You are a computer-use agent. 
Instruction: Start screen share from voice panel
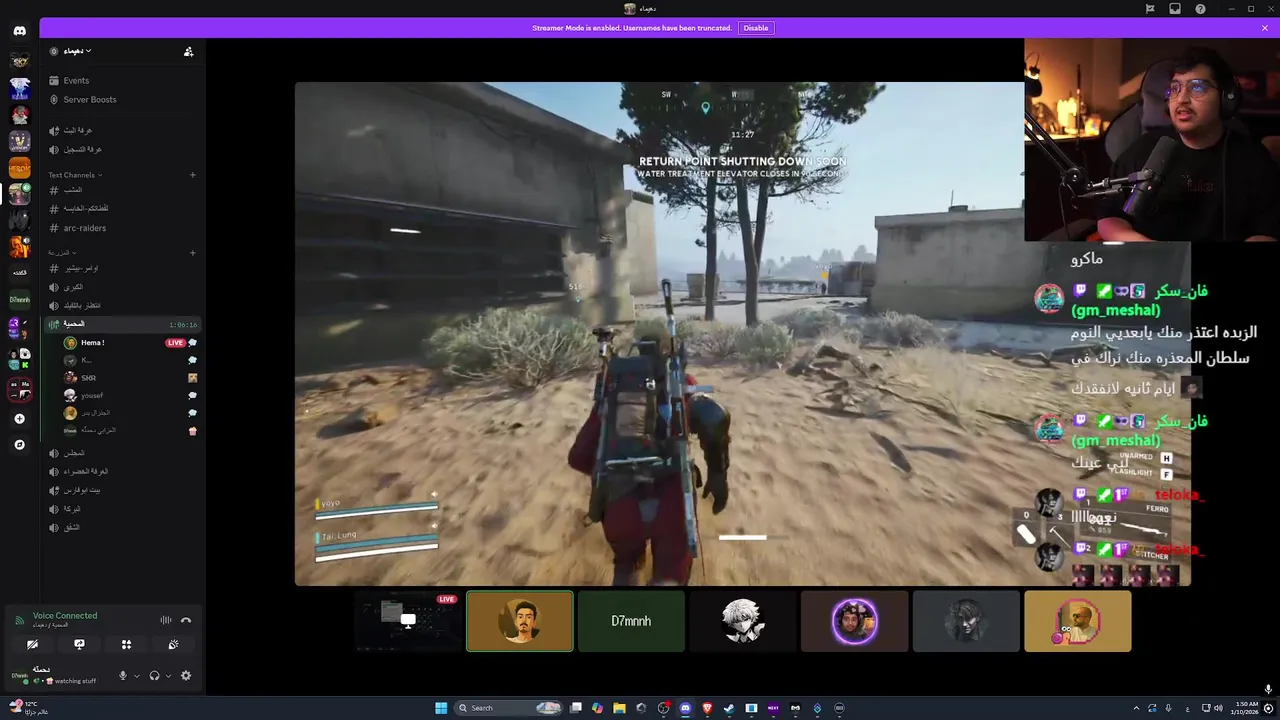79,645
